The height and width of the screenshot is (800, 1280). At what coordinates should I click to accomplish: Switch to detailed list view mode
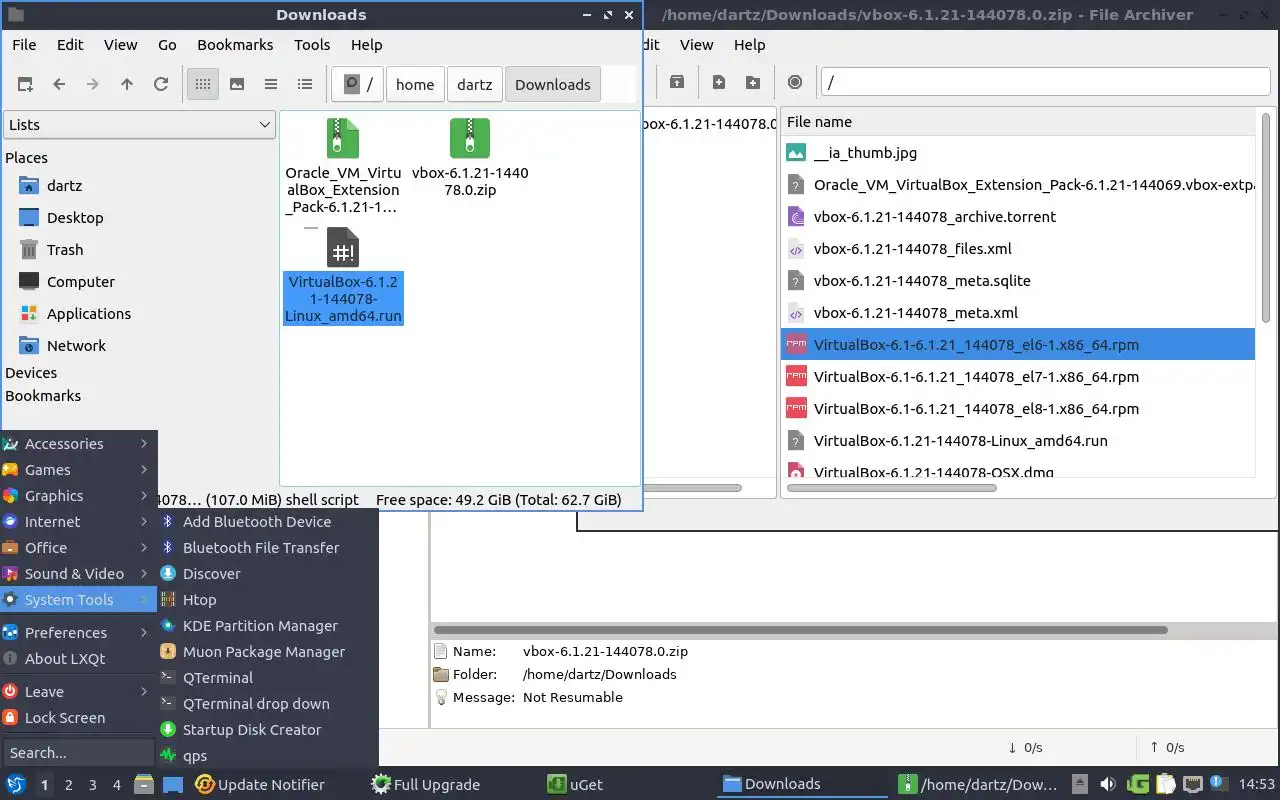coord(305,85)
